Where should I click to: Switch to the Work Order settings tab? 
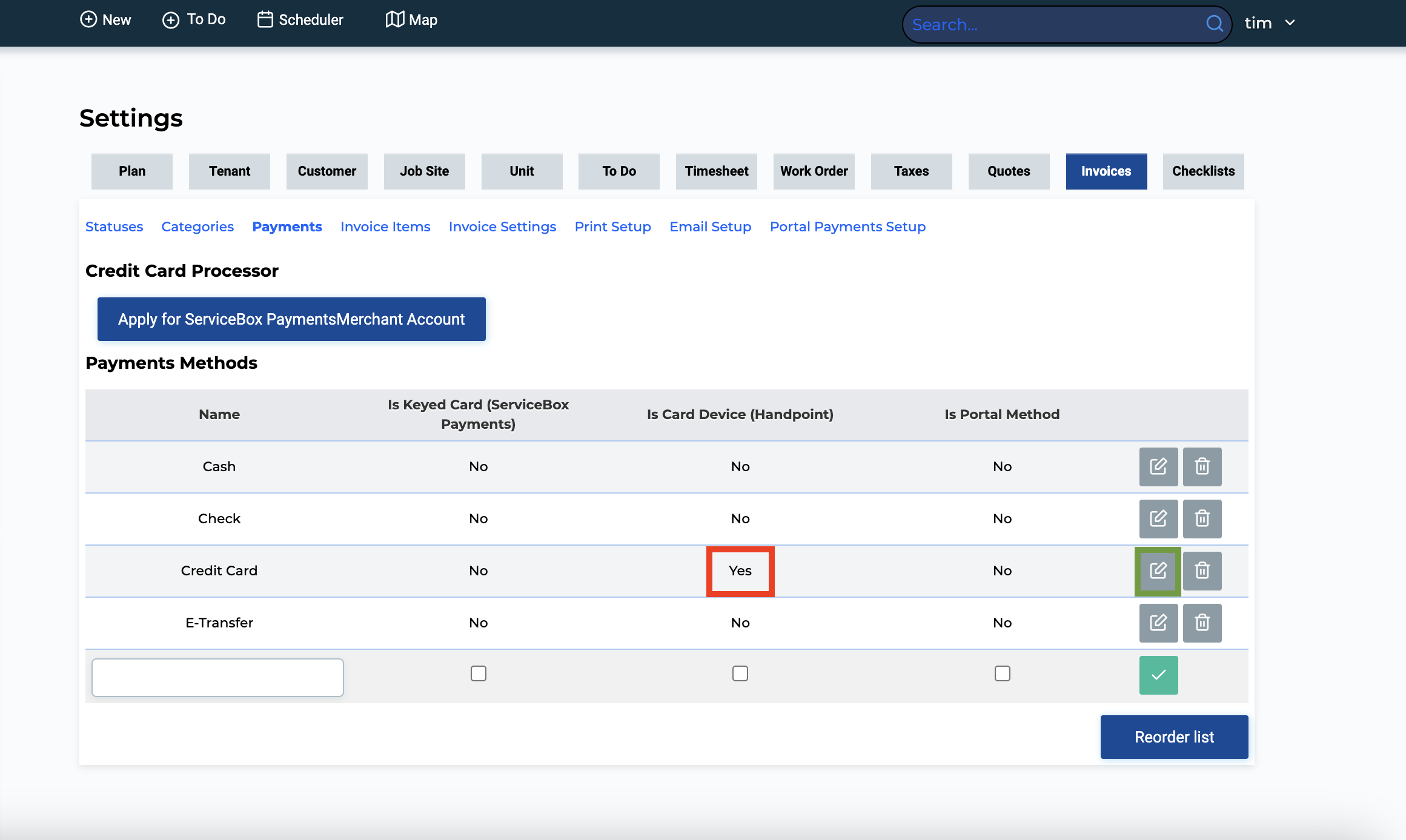click(x=814, y=171)
